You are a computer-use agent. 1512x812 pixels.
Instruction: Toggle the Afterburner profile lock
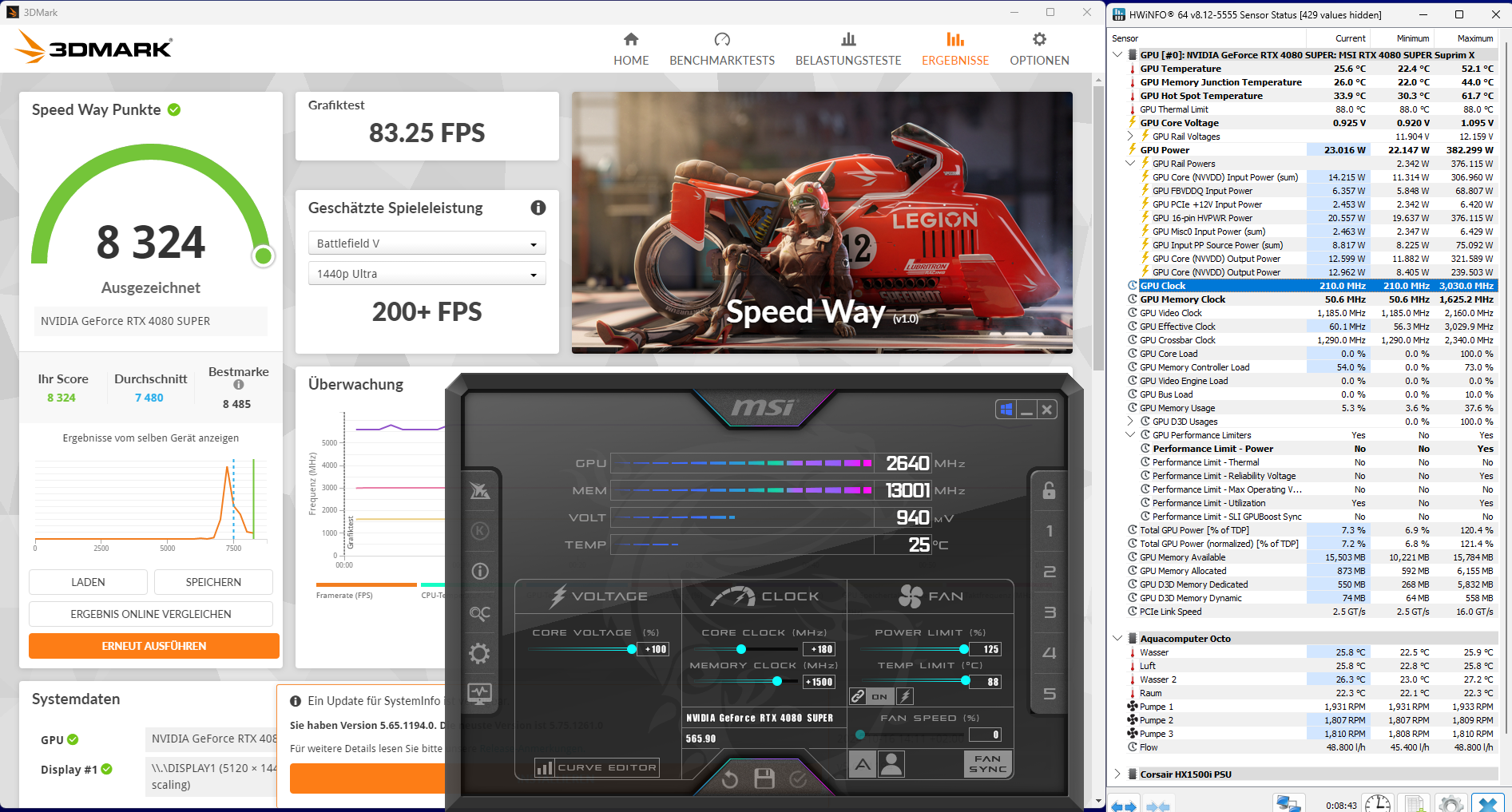tap(1050, 490)
